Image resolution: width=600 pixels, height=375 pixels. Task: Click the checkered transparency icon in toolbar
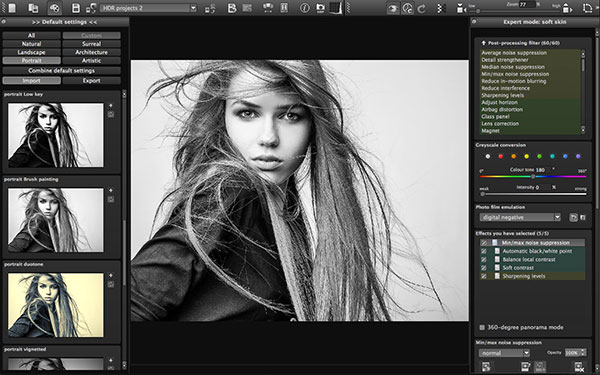(441, 8)
